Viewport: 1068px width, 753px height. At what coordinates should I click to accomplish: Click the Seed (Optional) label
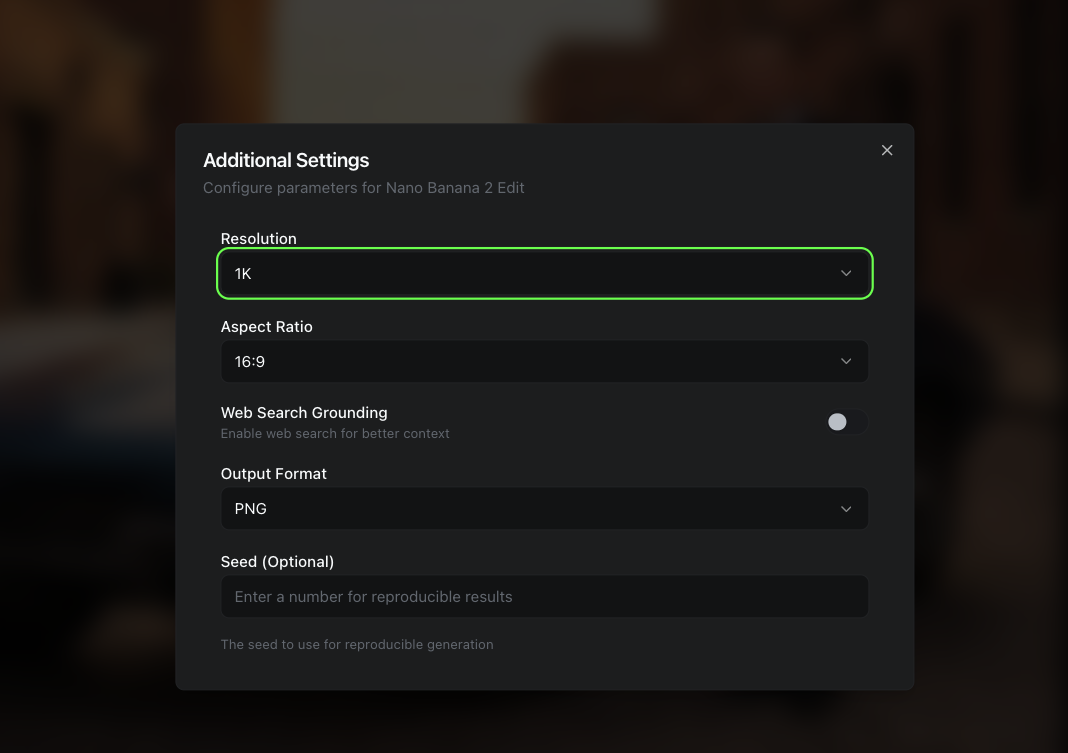pos(277,561)
